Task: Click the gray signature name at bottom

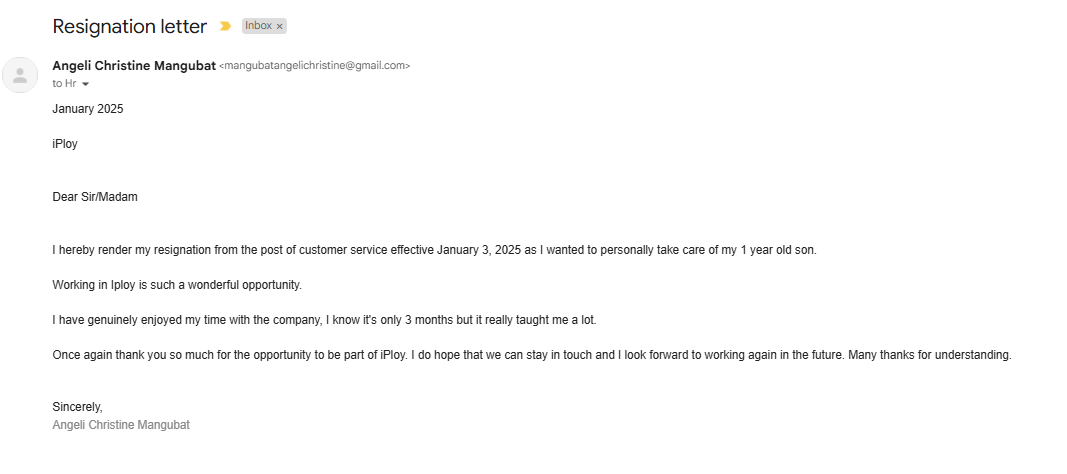Action: click(121, 425)
